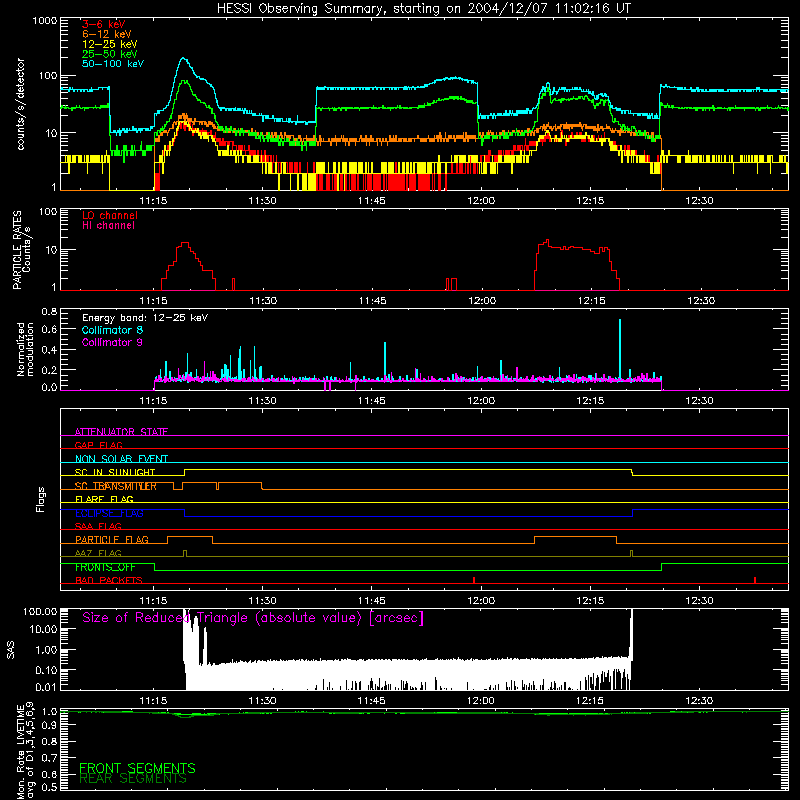Select the 50-100 keV legend label

113,64
